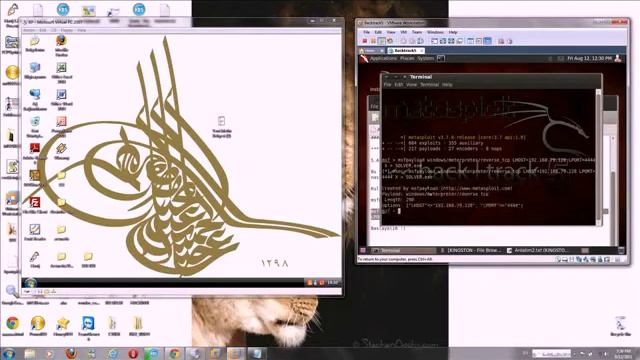Open System menu in BackTrack panel
Screen dimensions: 640x360
(425, 59)
